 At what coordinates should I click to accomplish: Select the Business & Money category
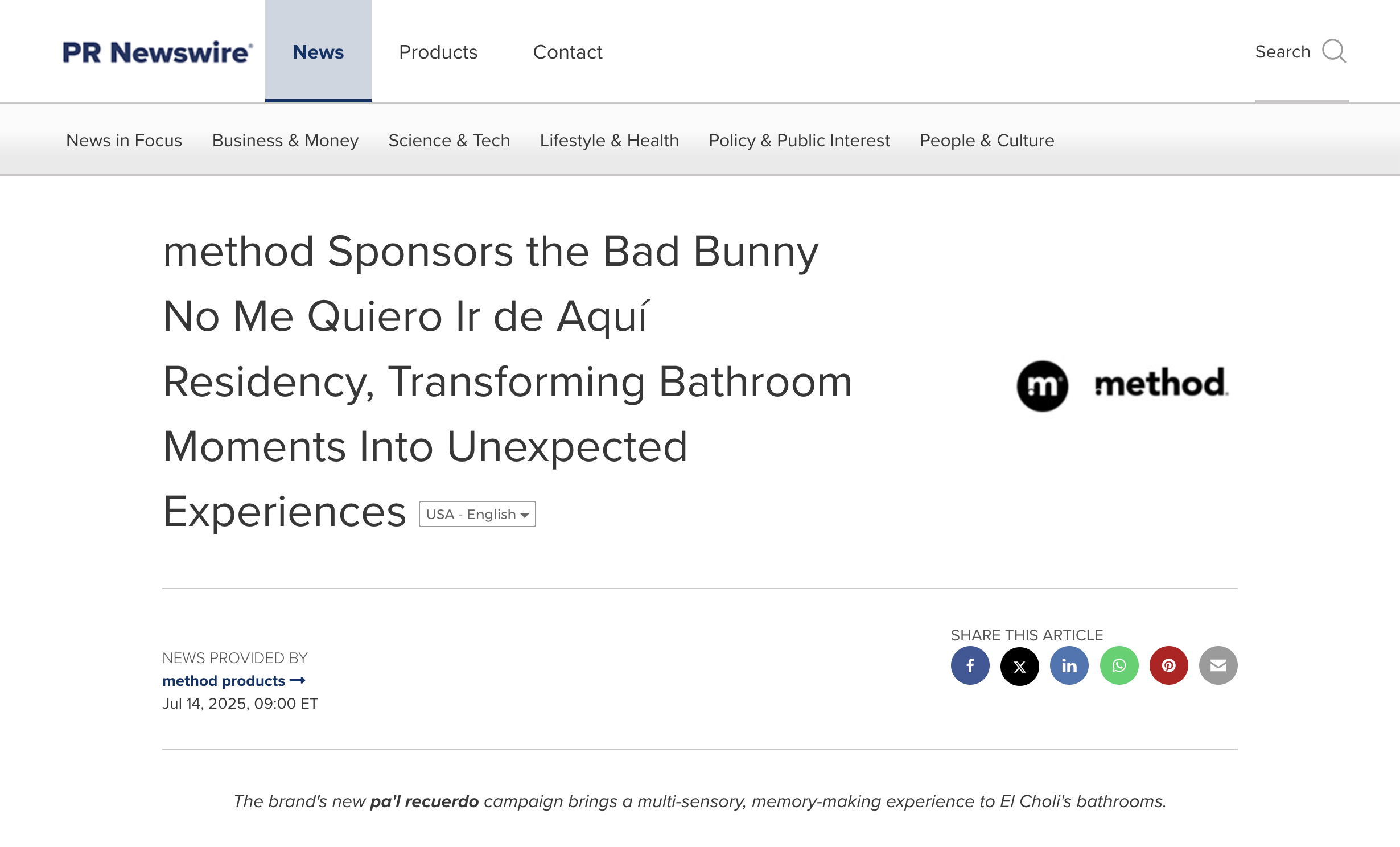pyautogui.click(x=285, y=140)
